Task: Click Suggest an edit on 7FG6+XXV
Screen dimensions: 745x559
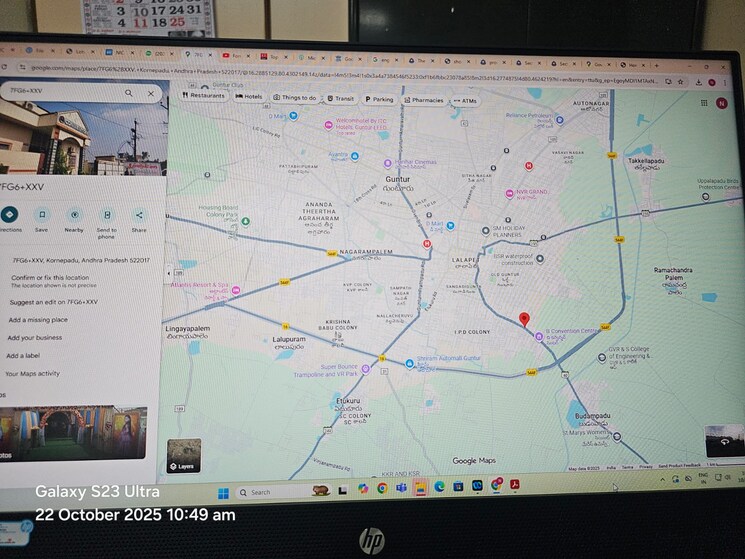Action: pos(54,302)
